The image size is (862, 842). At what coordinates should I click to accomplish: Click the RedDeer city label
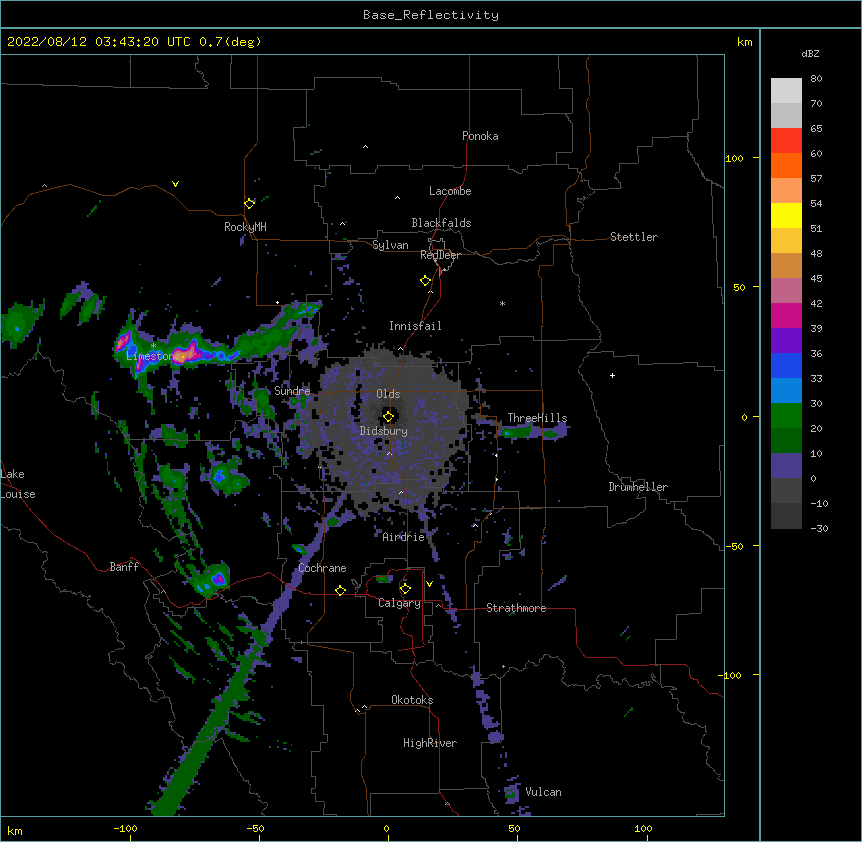(x=440, y=255)
